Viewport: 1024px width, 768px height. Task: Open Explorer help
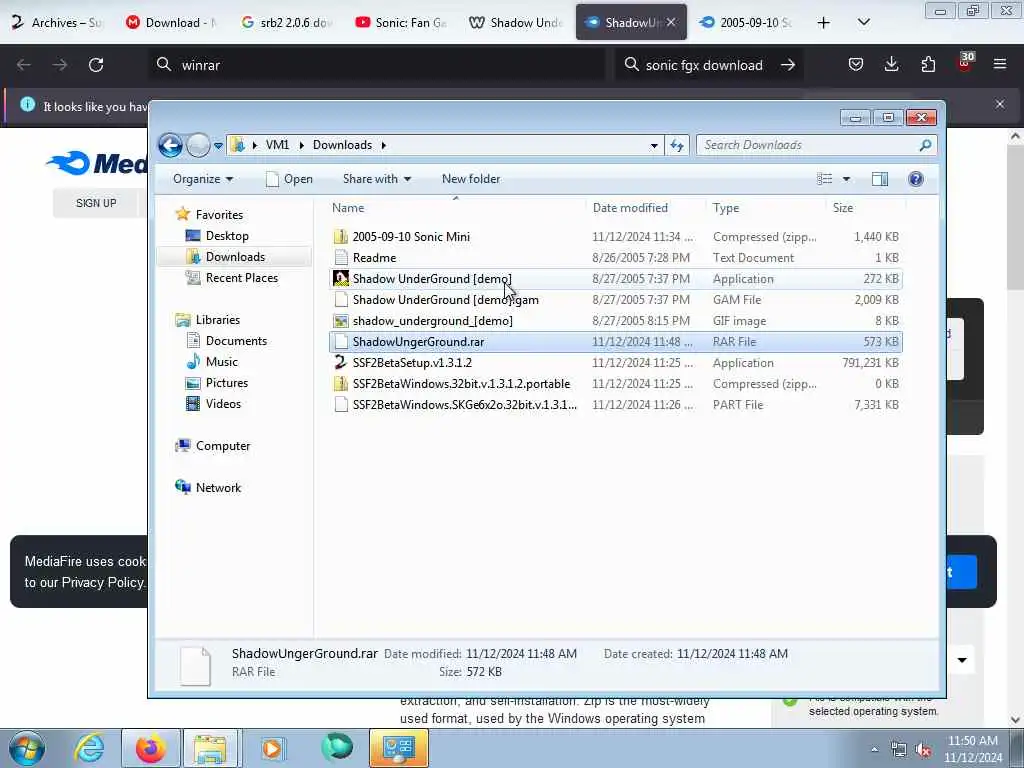click(x=916, y=179)
